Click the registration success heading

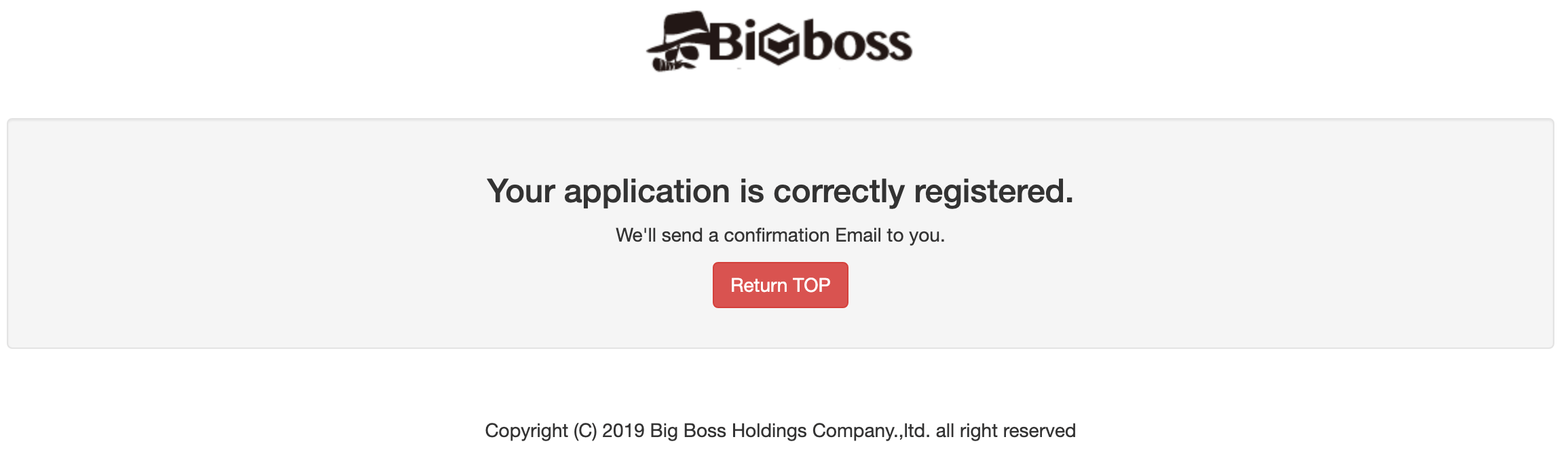(x=781, y=193)
